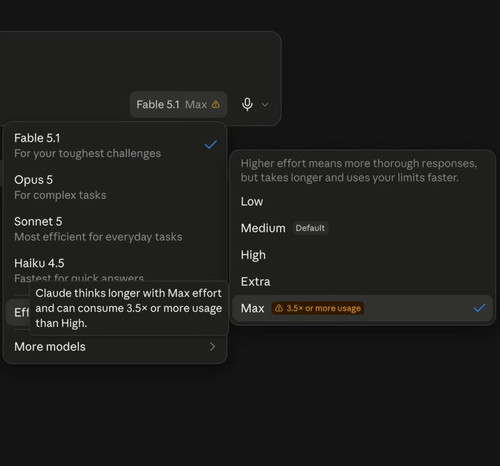Image resolution: width=500 pixels, height=466 pixels.
Task: Set effort level to Low
Action: tap(362, 202)
